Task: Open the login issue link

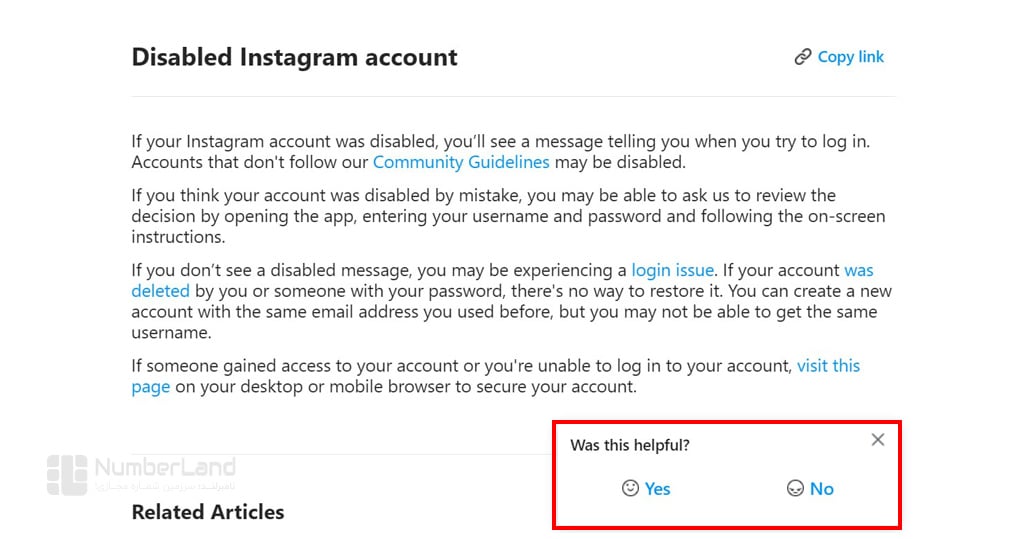Action: tap(673, 270)
